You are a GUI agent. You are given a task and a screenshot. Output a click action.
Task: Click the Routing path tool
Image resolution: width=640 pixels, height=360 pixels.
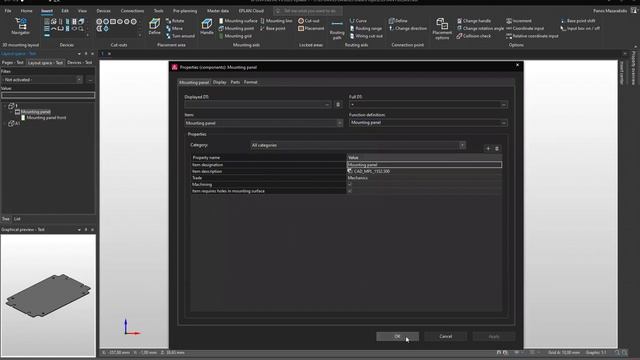pyautogui.click(x=337, y=29)
